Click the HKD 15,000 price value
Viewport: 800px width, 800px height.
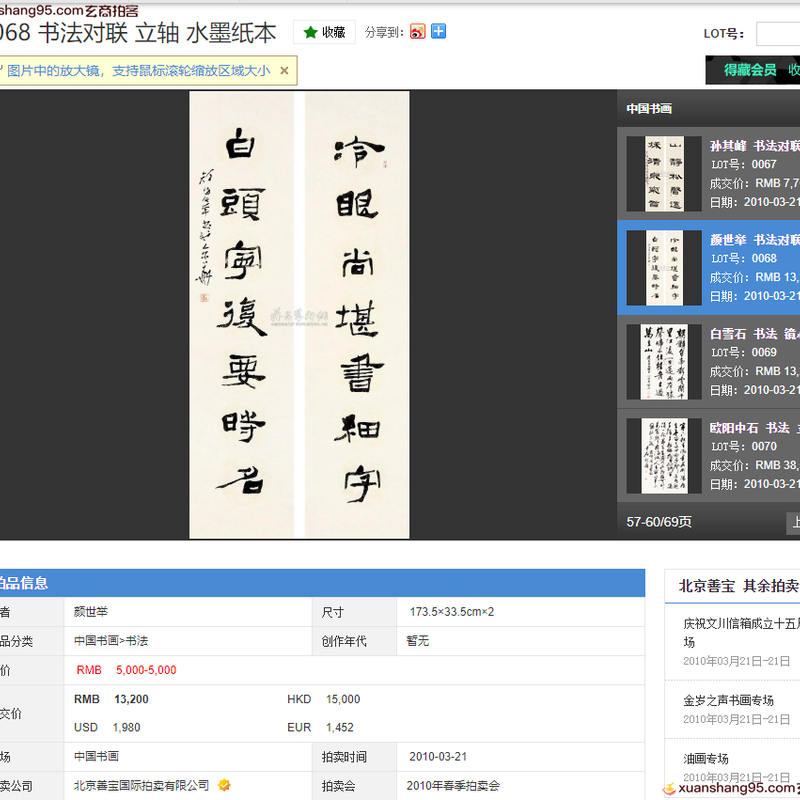[323, 699]
